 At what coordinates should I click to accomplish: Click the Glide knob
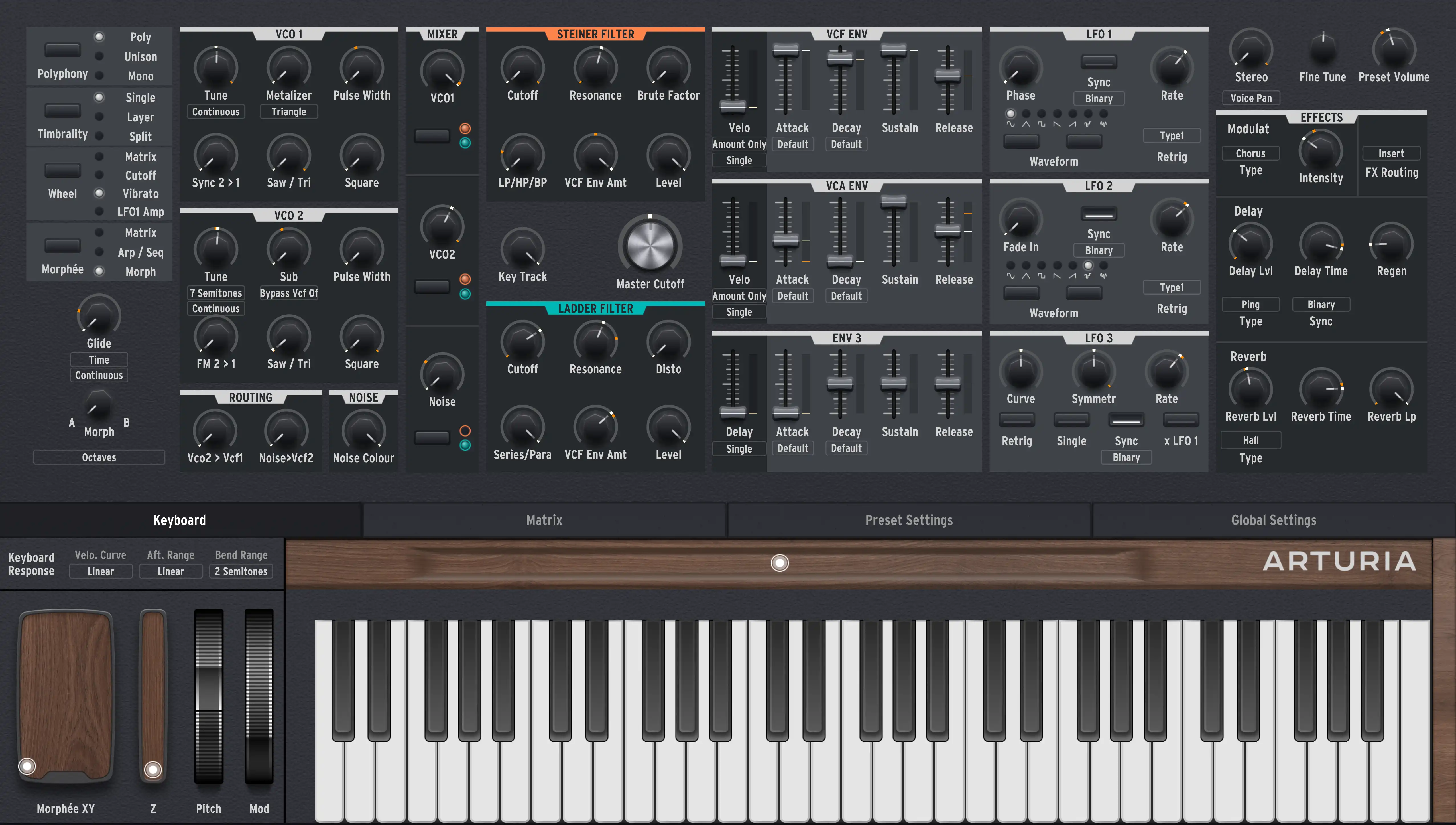click(x=99, y=316)
